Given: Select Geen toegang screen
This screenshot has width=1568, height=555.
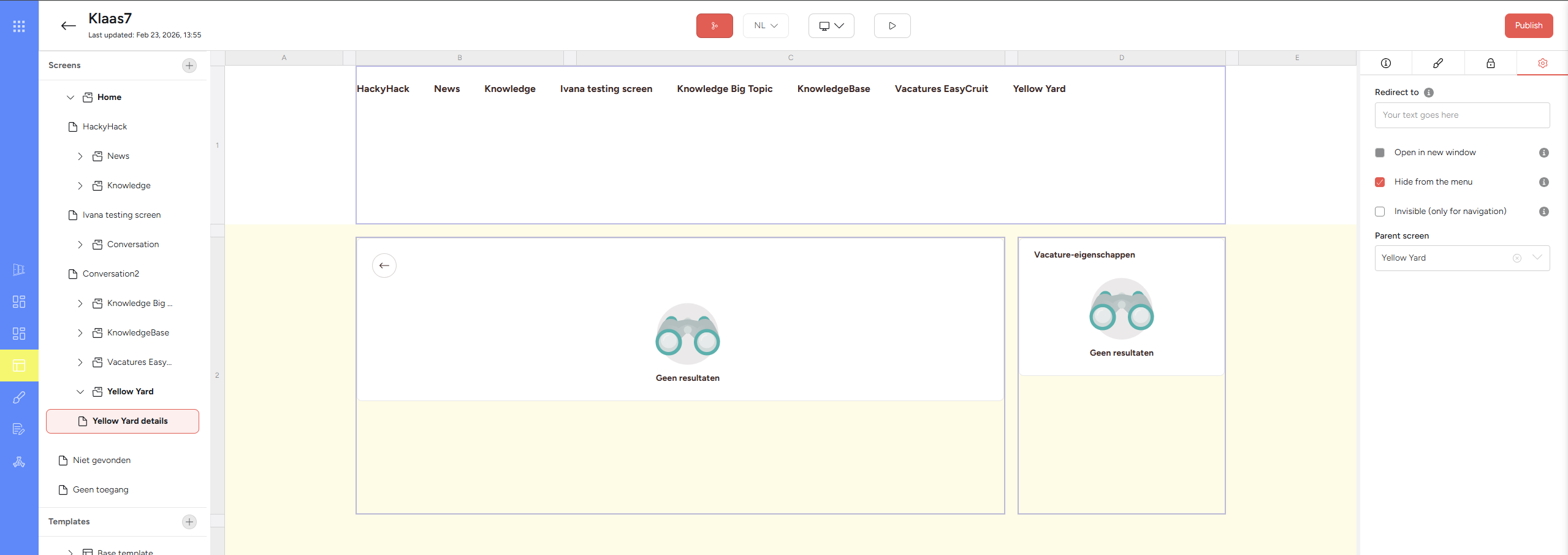Looking at the screenshot, I should [x=101, y=490].
